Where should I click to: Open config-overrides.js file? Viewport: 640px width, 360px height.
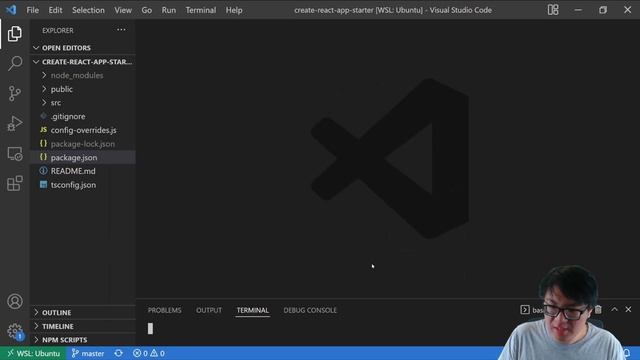83,130
